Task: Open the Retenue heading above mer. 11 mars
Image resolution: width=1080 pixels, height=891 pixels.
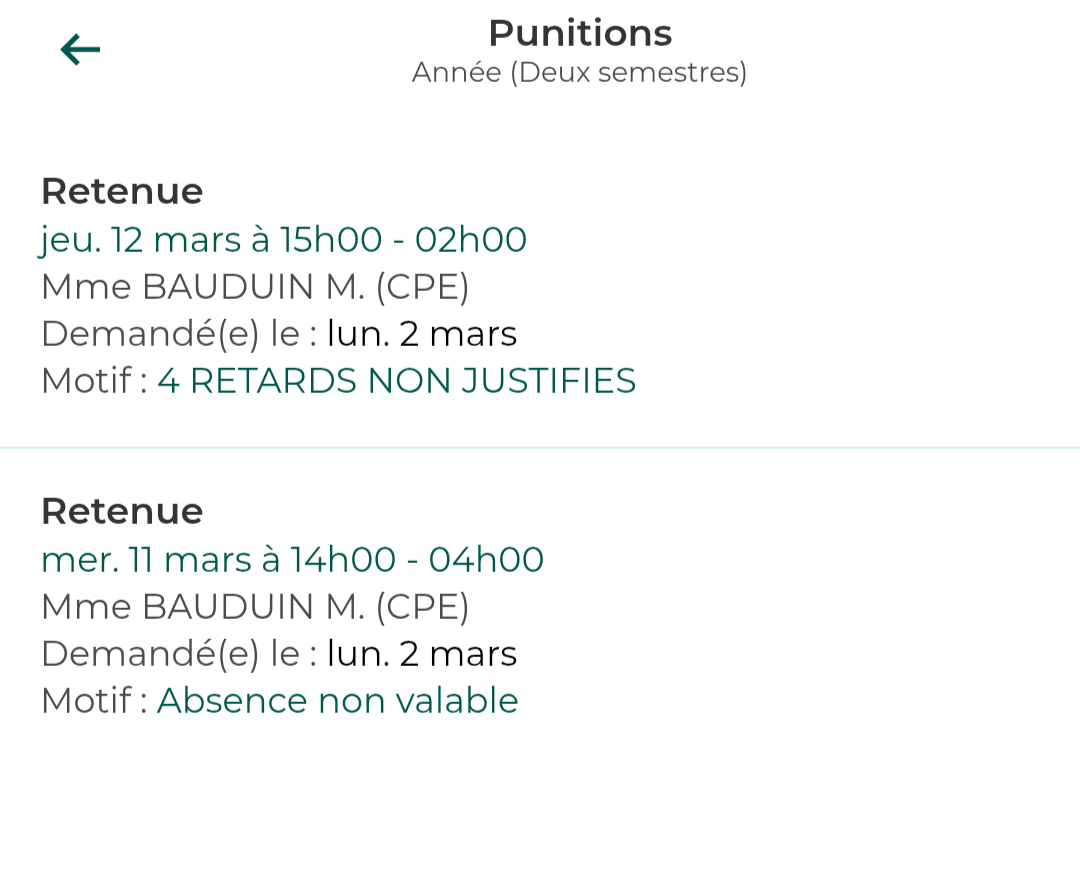Action: [122, 511]
